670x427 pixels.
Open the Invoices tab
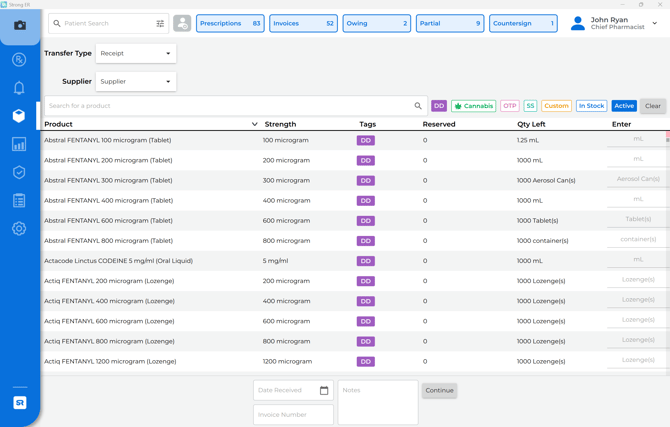[303, 23]
